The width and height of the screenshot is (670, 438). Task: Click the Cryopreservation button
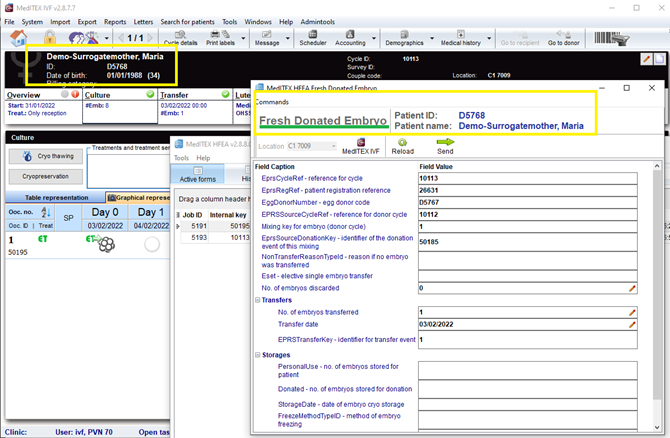[46, 176]
